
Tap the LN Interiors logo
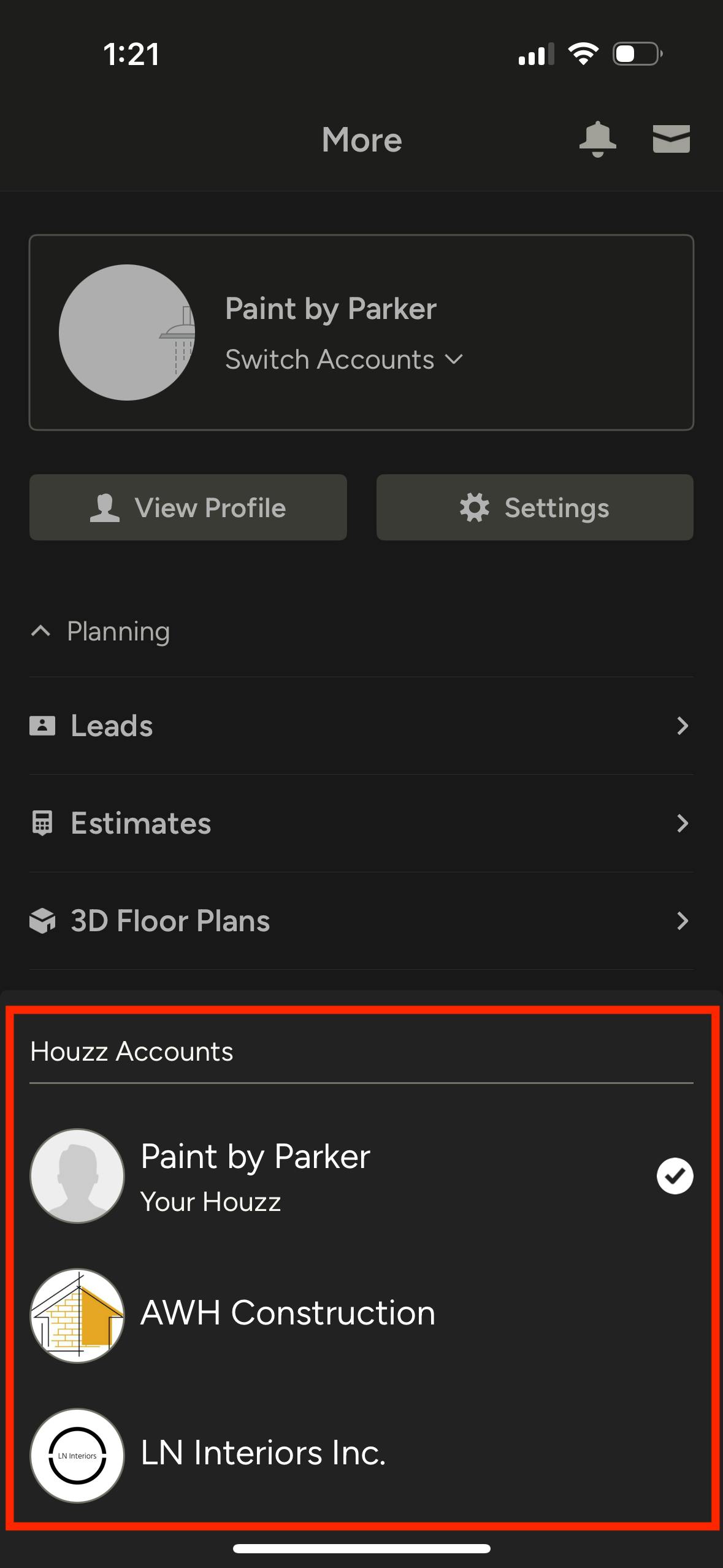[x=77, y=1455]
